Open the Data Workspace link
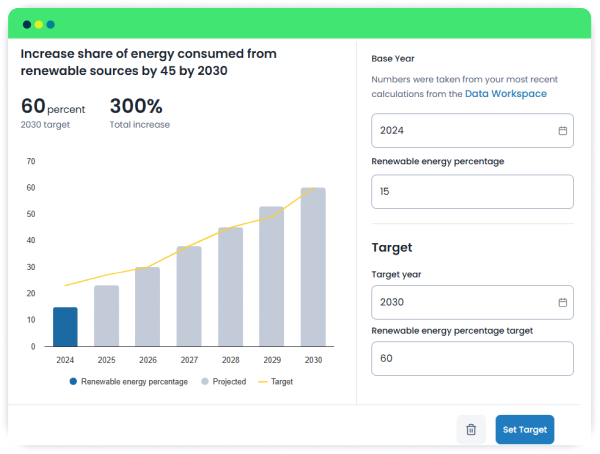 coord(505,94)
